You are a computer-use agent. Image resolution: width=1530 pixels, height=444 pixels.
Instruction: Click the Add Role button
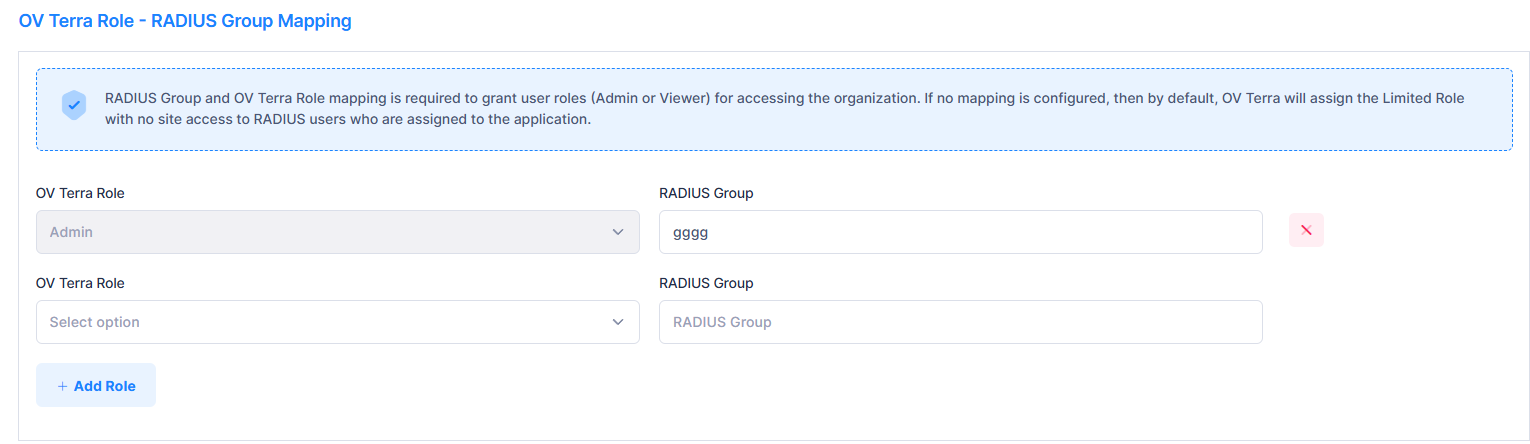click(x=96, y=385)
